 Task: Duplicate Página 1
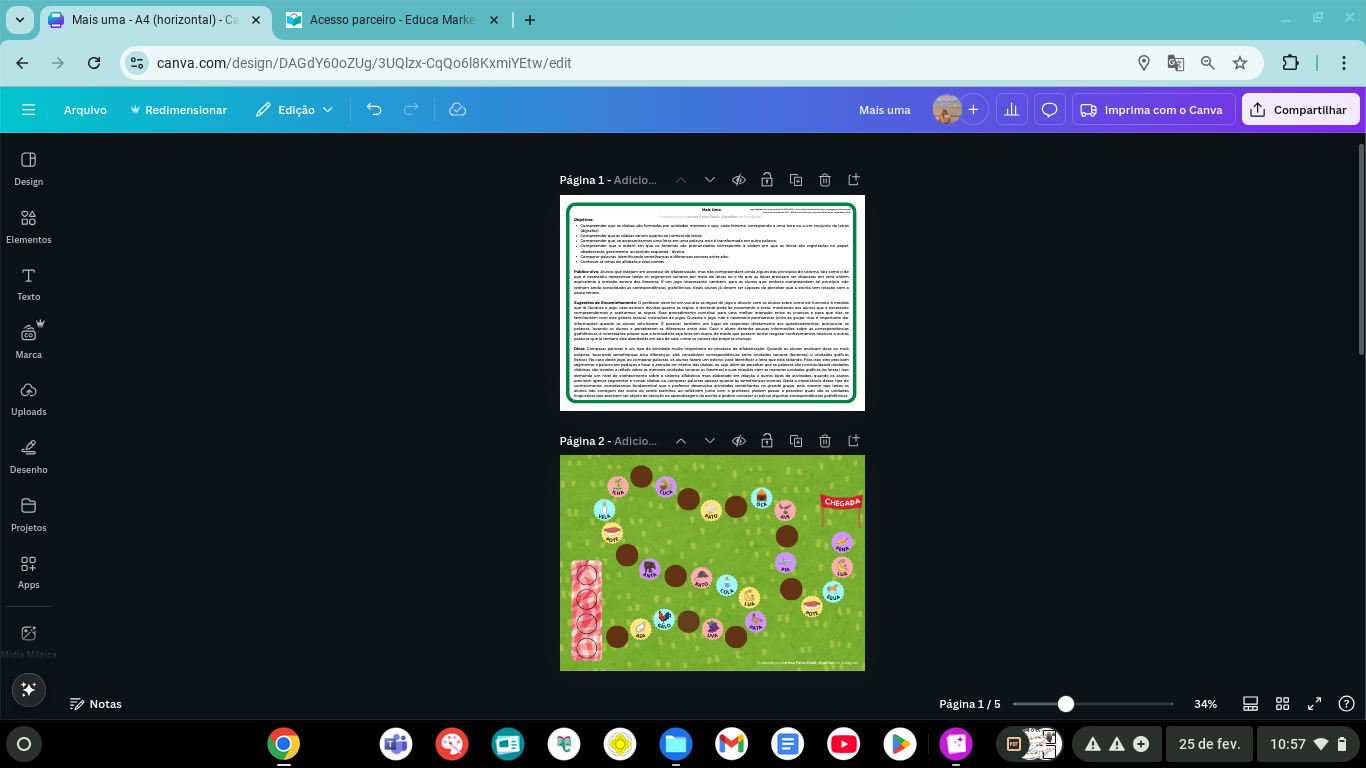(x=796, y=180)
